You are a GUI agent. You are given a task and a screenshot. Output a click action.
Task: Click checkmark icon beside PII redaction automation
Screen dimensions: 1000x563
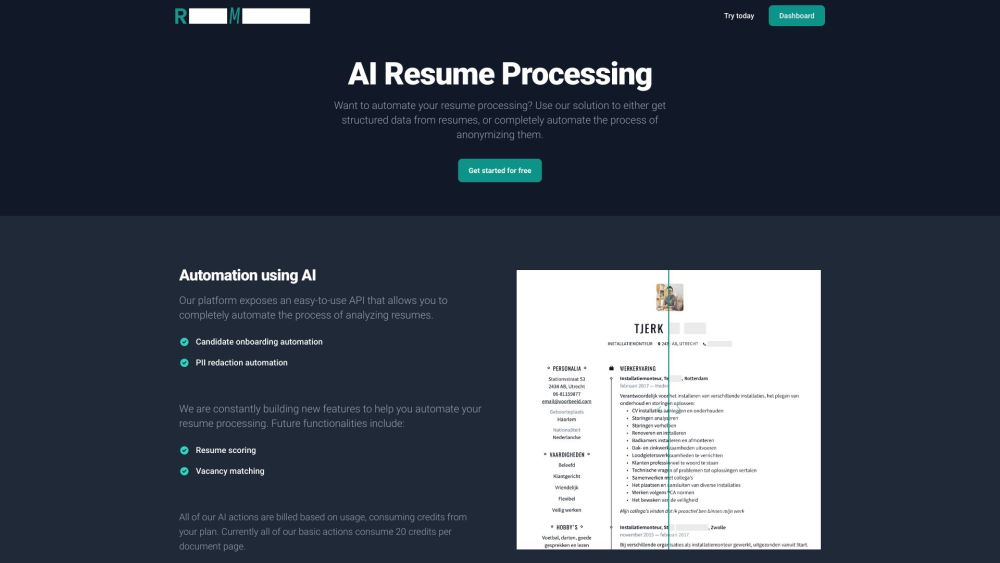(184, 363)
